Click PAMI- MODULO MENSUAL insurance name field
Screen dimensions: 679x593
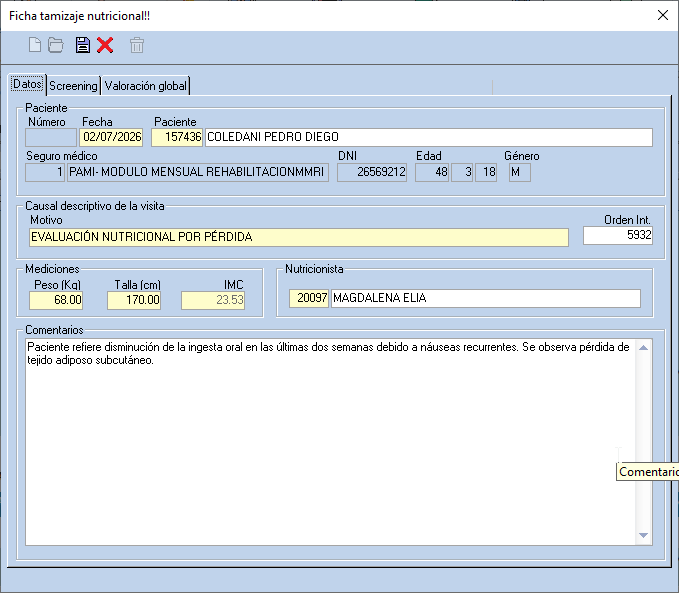click(198, 172)
